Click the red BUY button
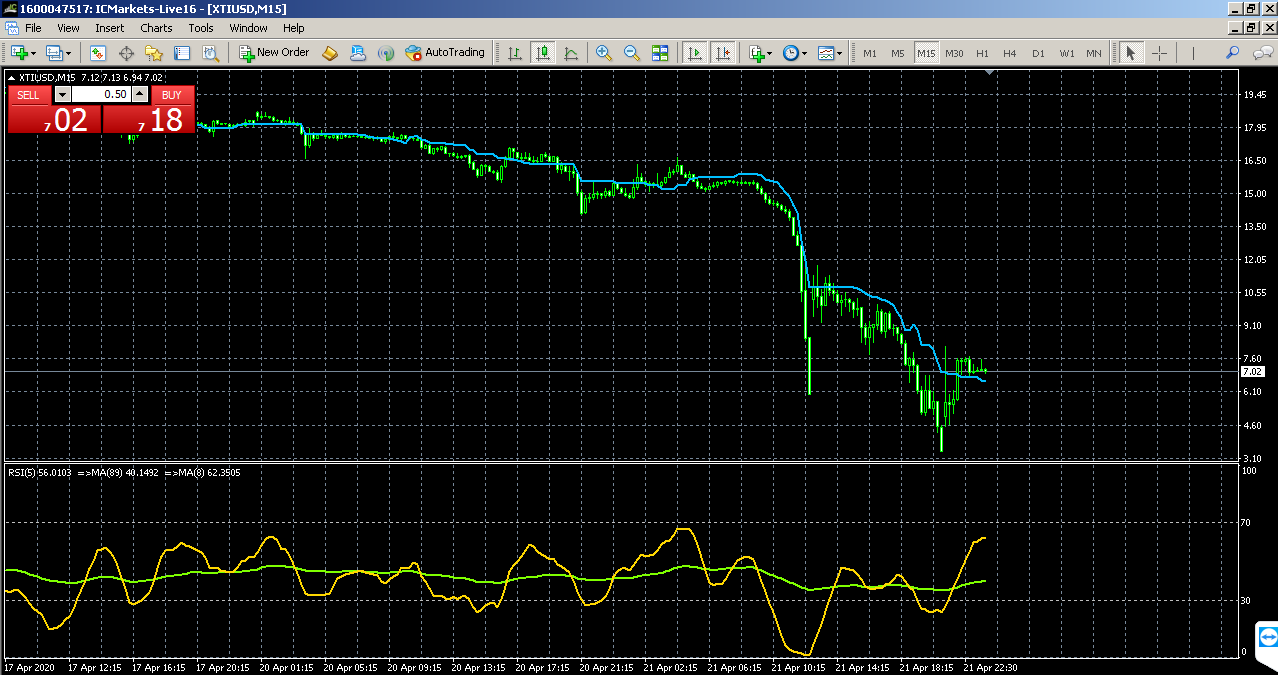Image resolution: width=1278 pixels, height=675 pixels. tap(172, 95)
